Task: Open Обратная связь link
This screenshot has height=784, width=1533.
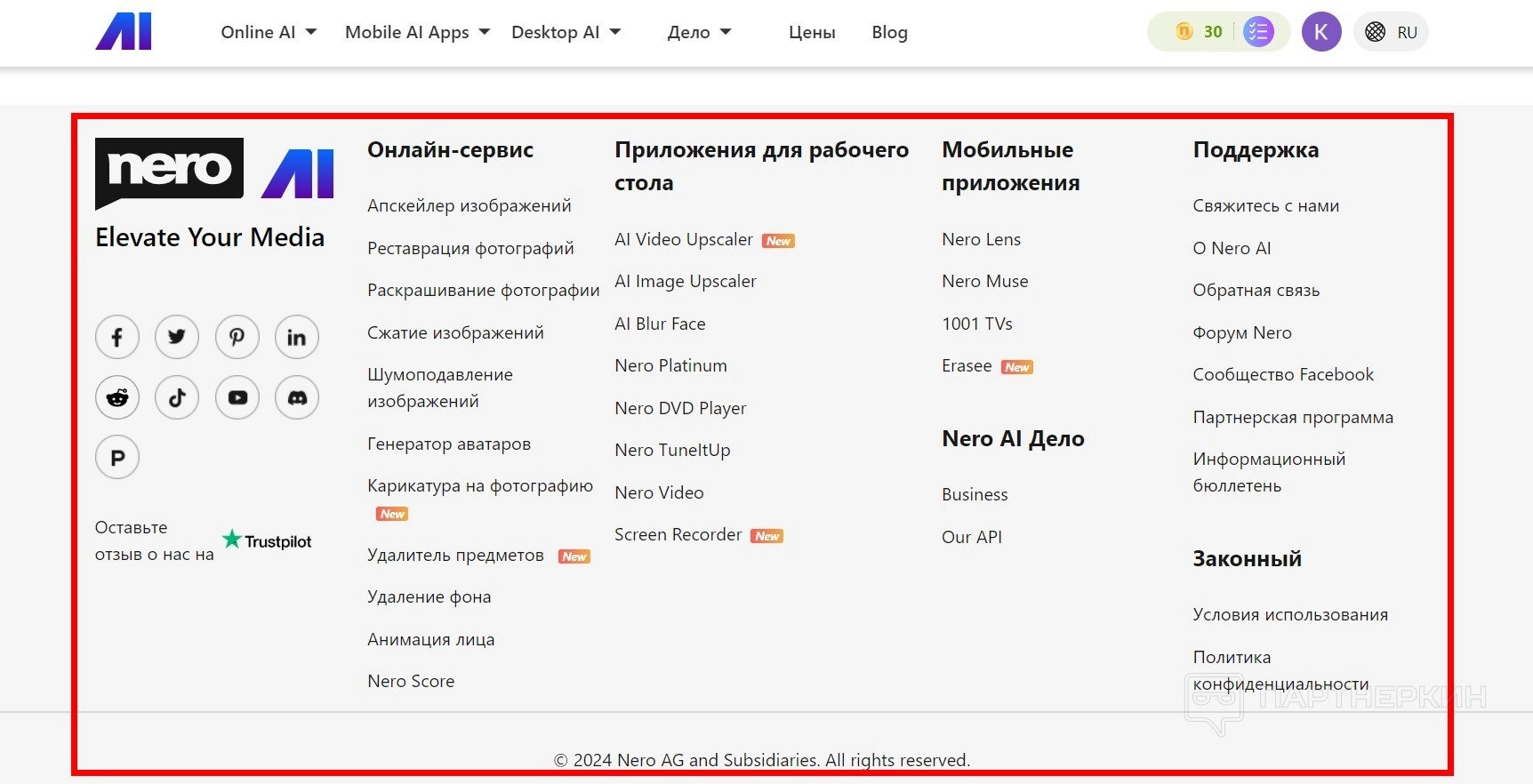Action: 1256,290
